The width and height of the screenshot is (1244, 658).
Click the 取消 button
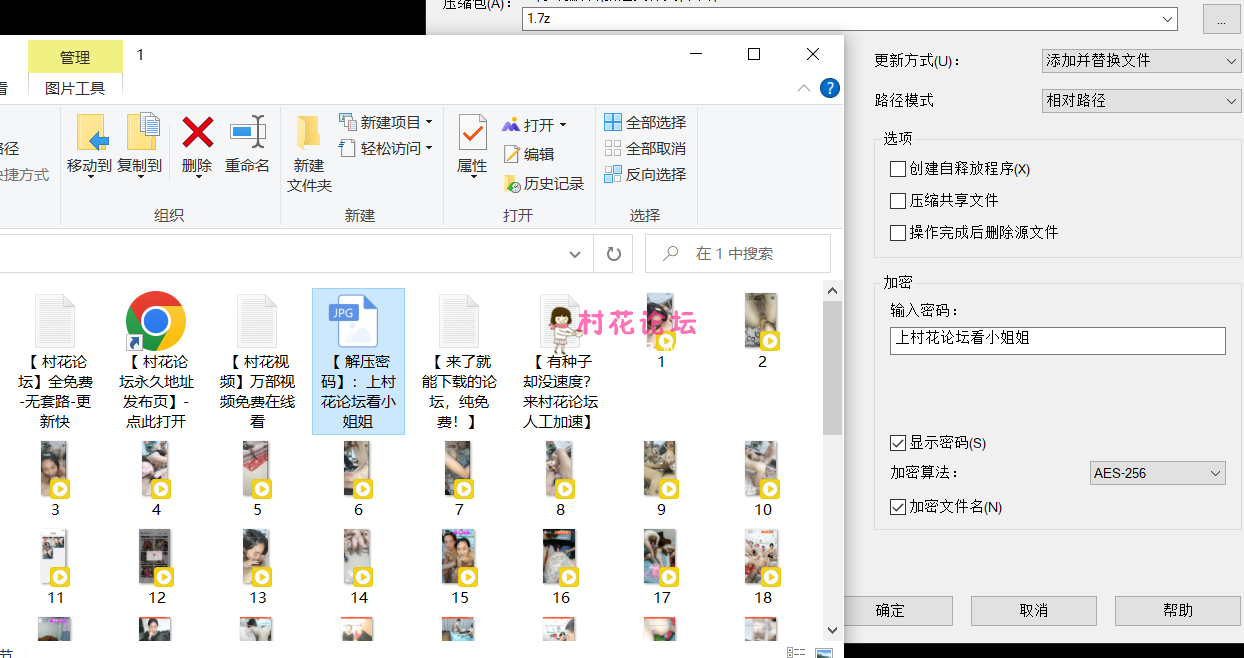click(x=1034, y=611)
